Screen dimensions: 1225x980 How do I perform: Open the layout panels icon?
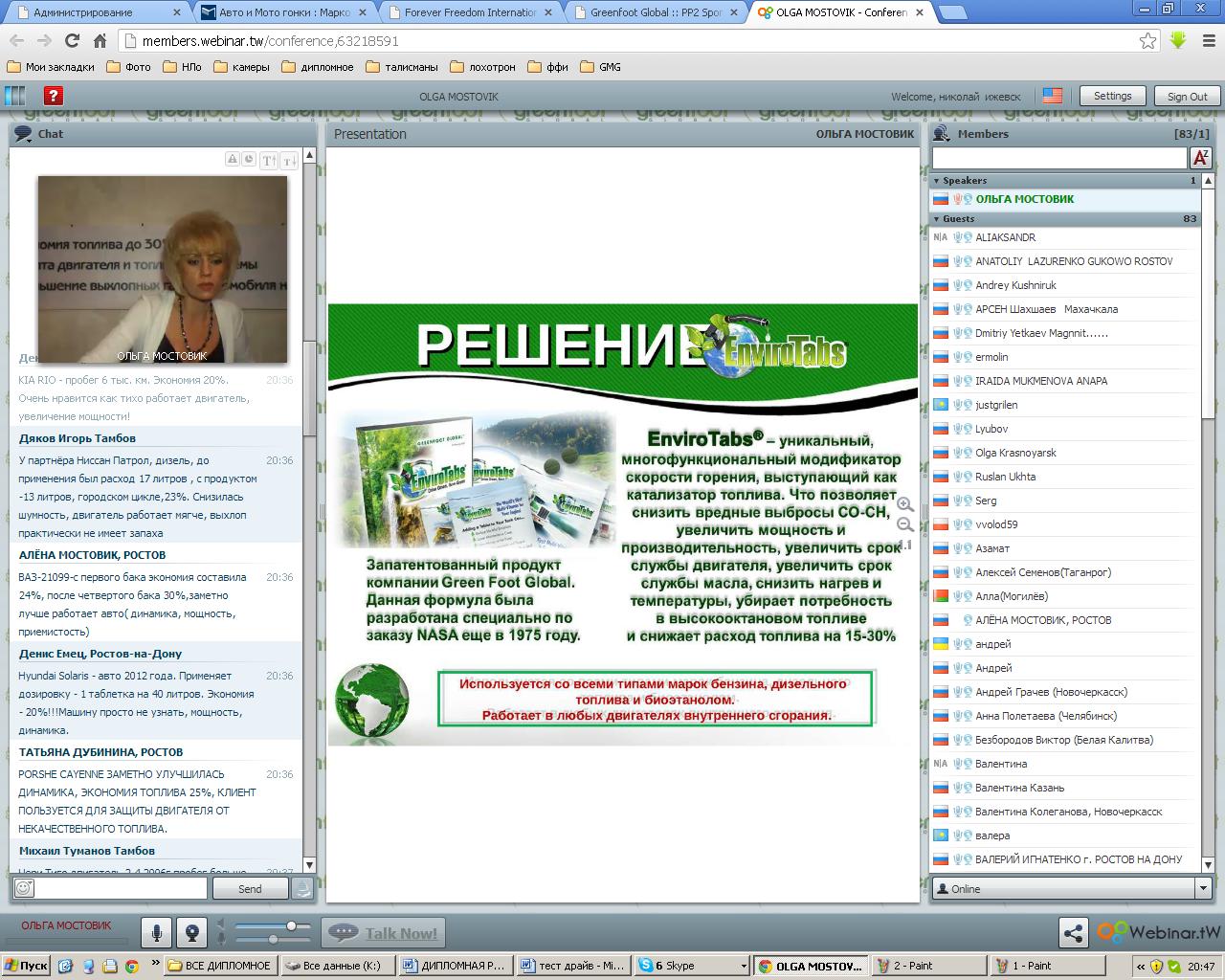tap(15, 96)
